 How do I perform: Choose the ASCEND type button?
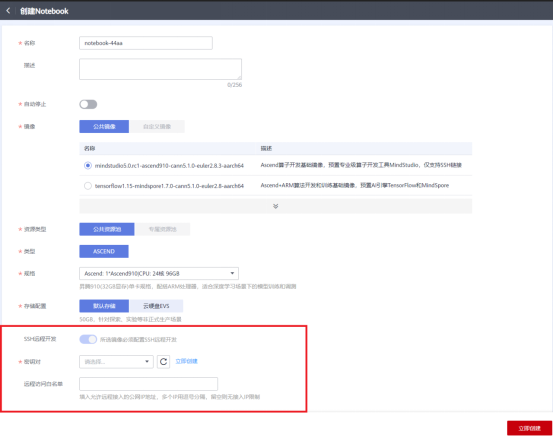(104, 251)
